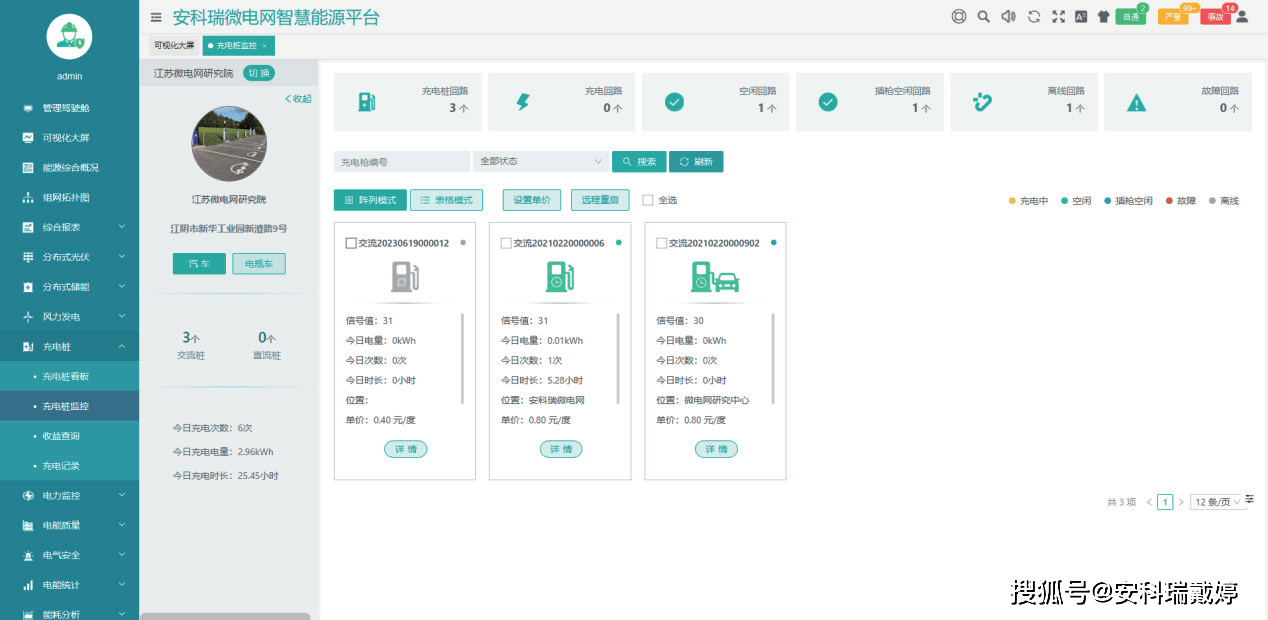
Task: Click charger icon on card 交流20210220000006
Action: (x=560, y=277)
